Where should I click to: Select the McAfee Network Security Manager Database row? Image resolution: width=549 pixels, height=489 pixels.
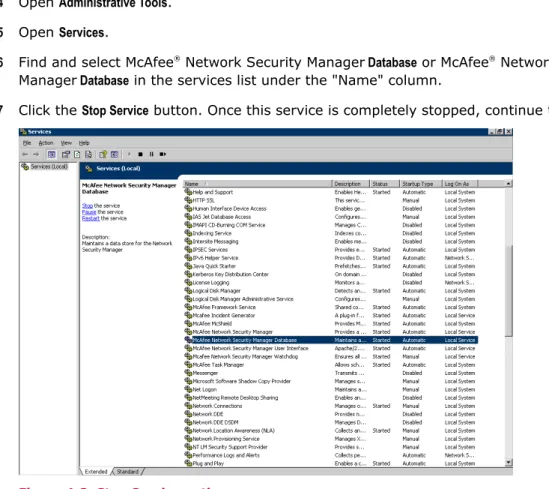coord(331,340)
